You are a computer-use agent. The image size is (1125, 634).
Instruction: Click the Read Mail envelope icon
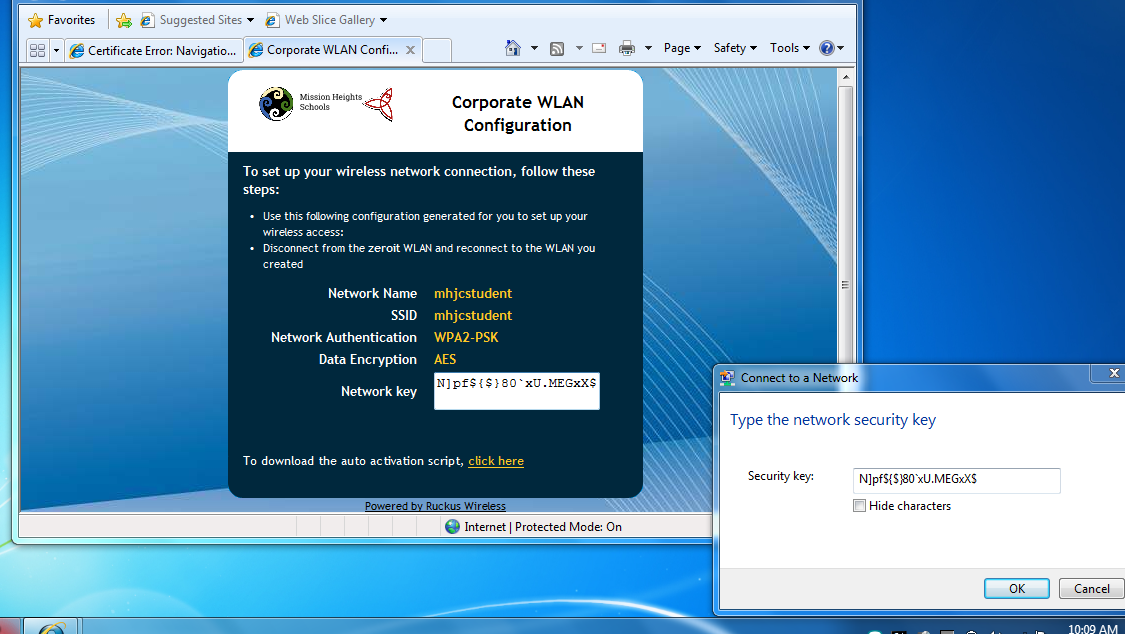[599, 48]
